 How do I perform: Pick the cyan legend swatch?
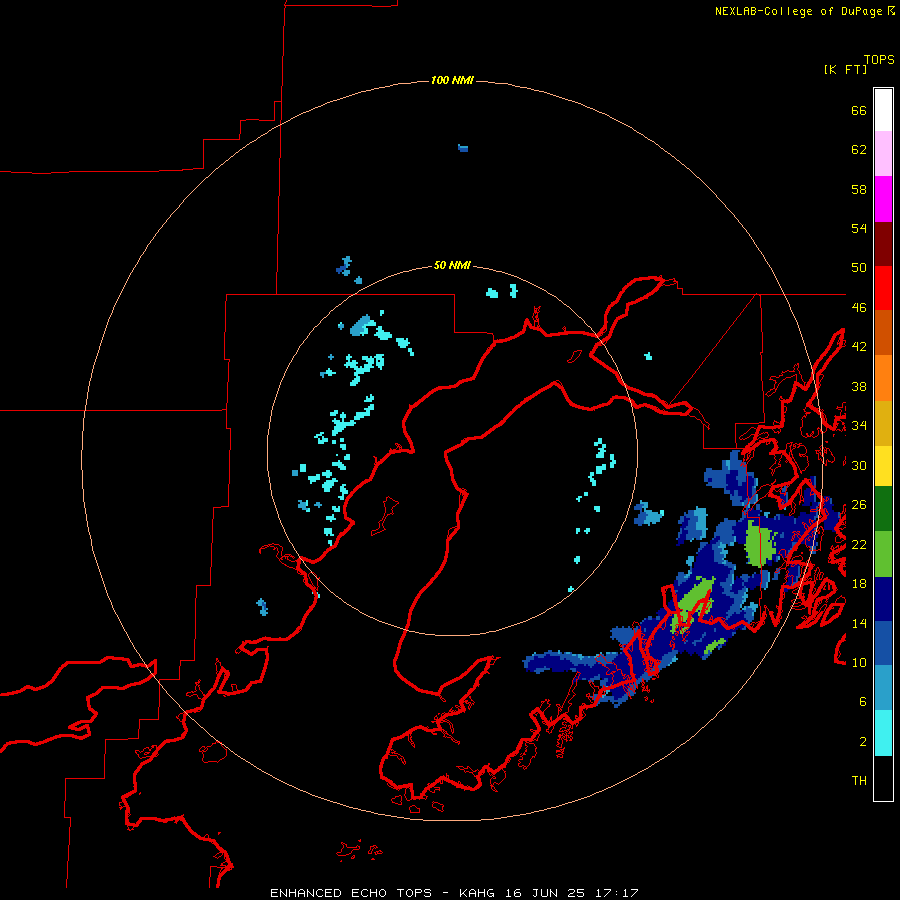(883, 733)
